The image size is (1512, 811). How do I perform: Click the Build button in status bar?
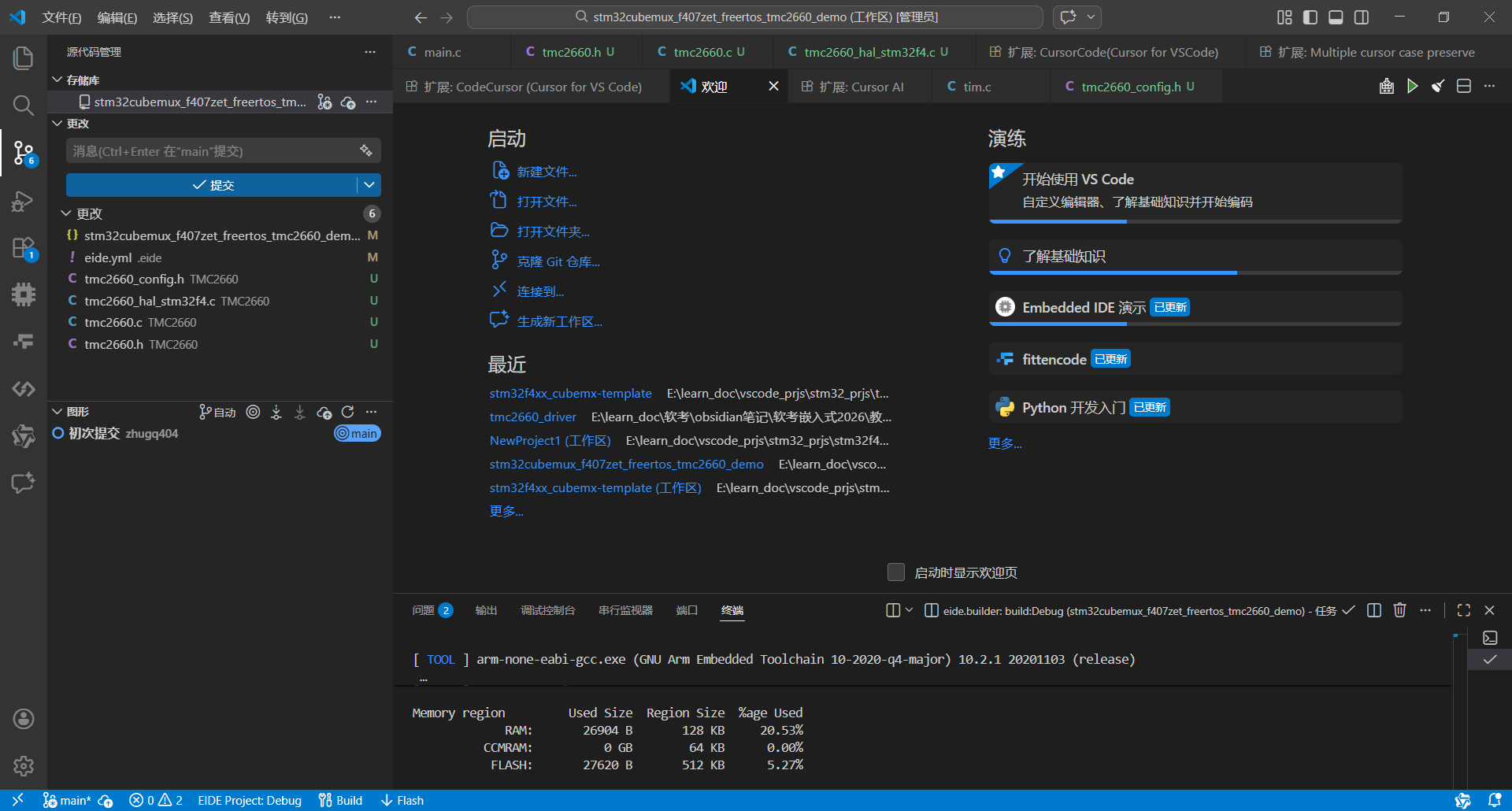(340, 800)
